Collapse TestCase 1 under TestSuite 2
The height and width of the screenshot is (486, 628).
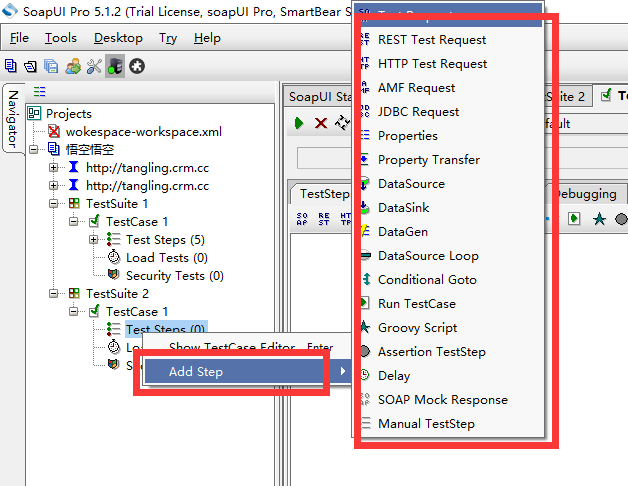pyautogui.click(x=74, y=312)
